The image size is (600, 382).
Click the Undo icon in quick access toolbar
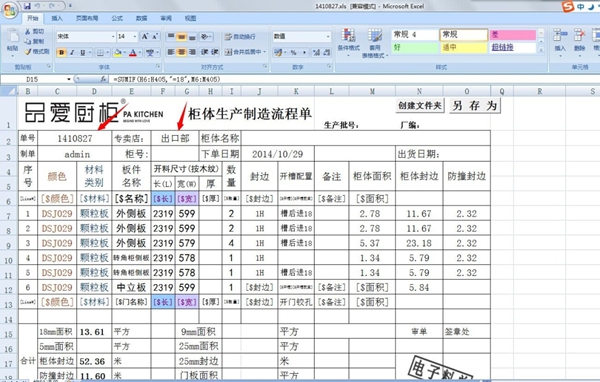tap(38, 6)
